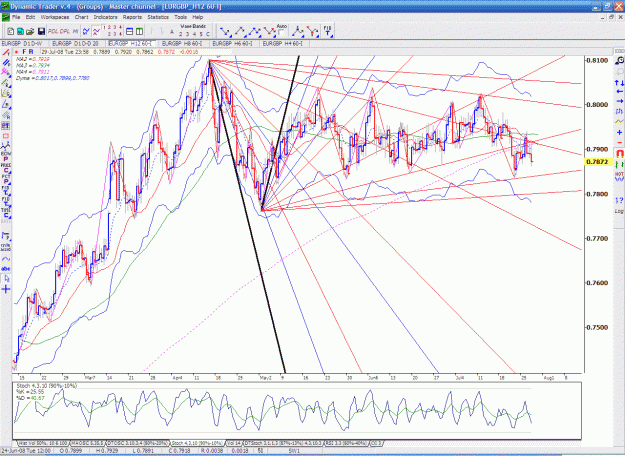Image resolution: width=625 pixels, height=456 pixels.
Task: Click the blue question mark icon
Action: (x=619, y=200)
